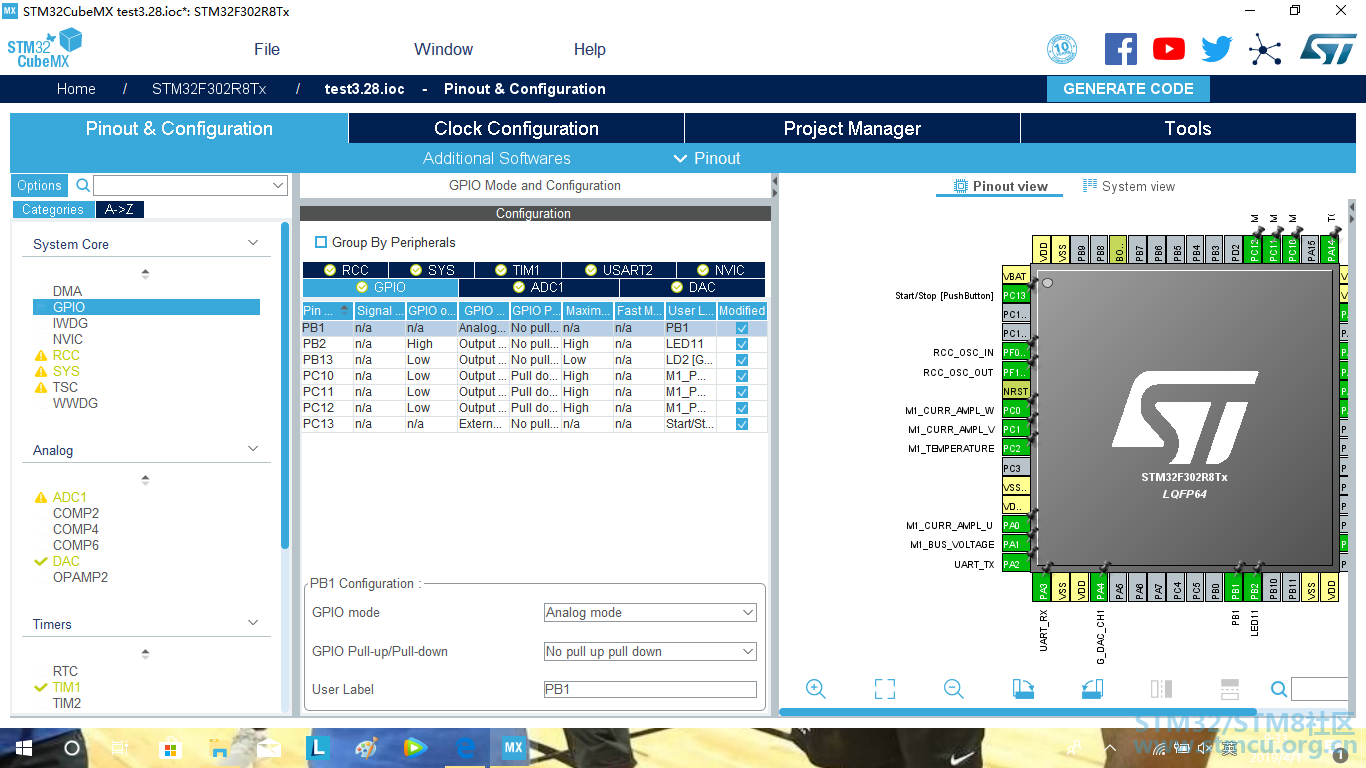Open the Mail app on taskbar
Screen dimensions: 1366x768
coord(268,748)
